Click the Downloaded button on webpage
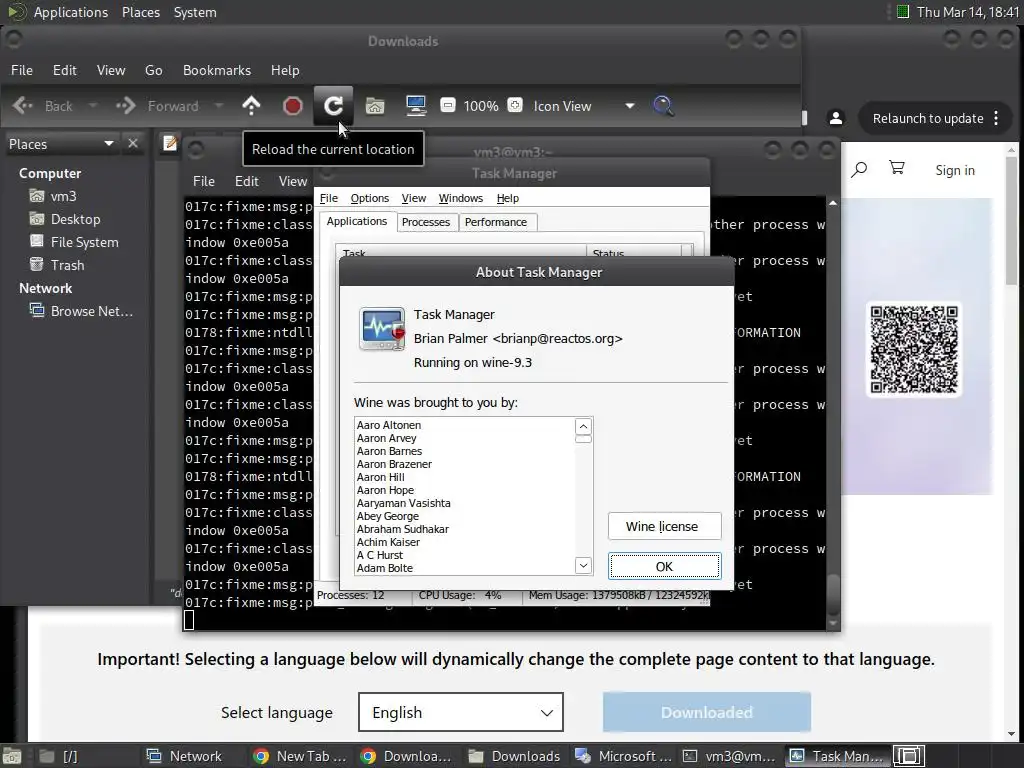1024x768 pixels. coord(707,712)
